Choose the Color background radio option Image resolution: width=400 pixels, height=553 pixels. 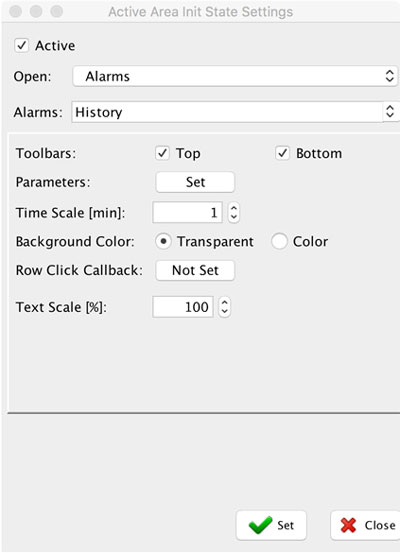(x=279, y=242)
